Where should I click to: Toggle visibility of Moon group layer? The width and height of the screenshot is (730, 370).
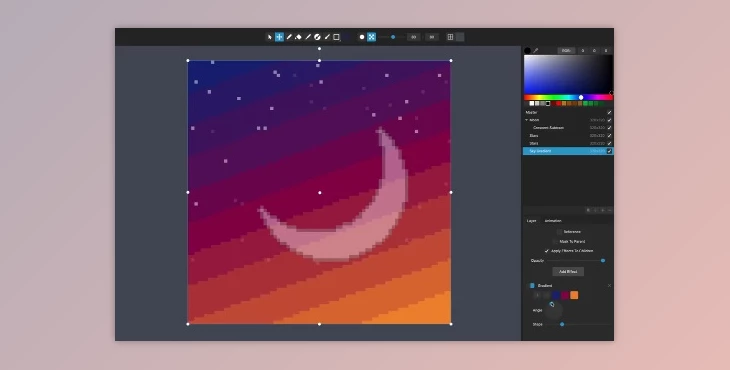point(609,120)
